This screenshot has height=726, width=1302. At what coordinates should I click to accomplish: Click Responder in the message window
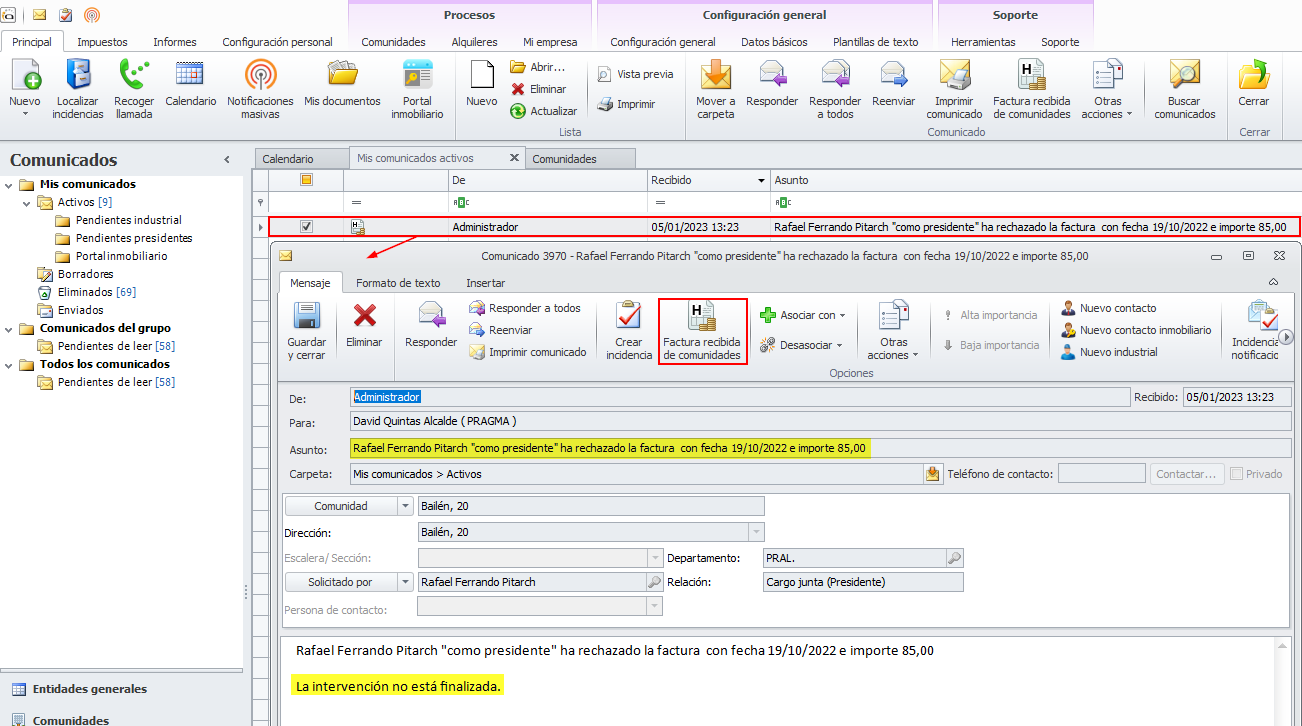[431, 326]
